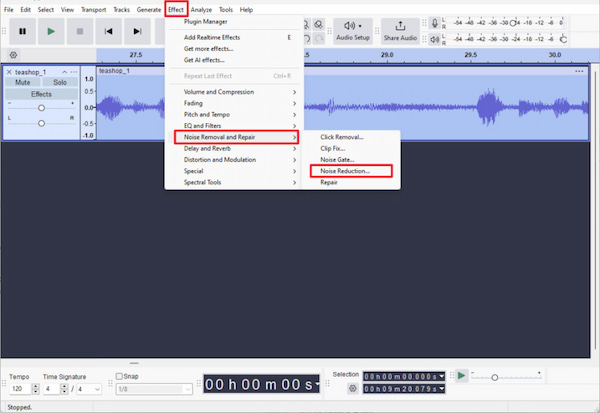The height and width of the screenshot is (413, 600).
Task: Click the 29.0 mark on timeline ruler
Action: coord(387,55)
